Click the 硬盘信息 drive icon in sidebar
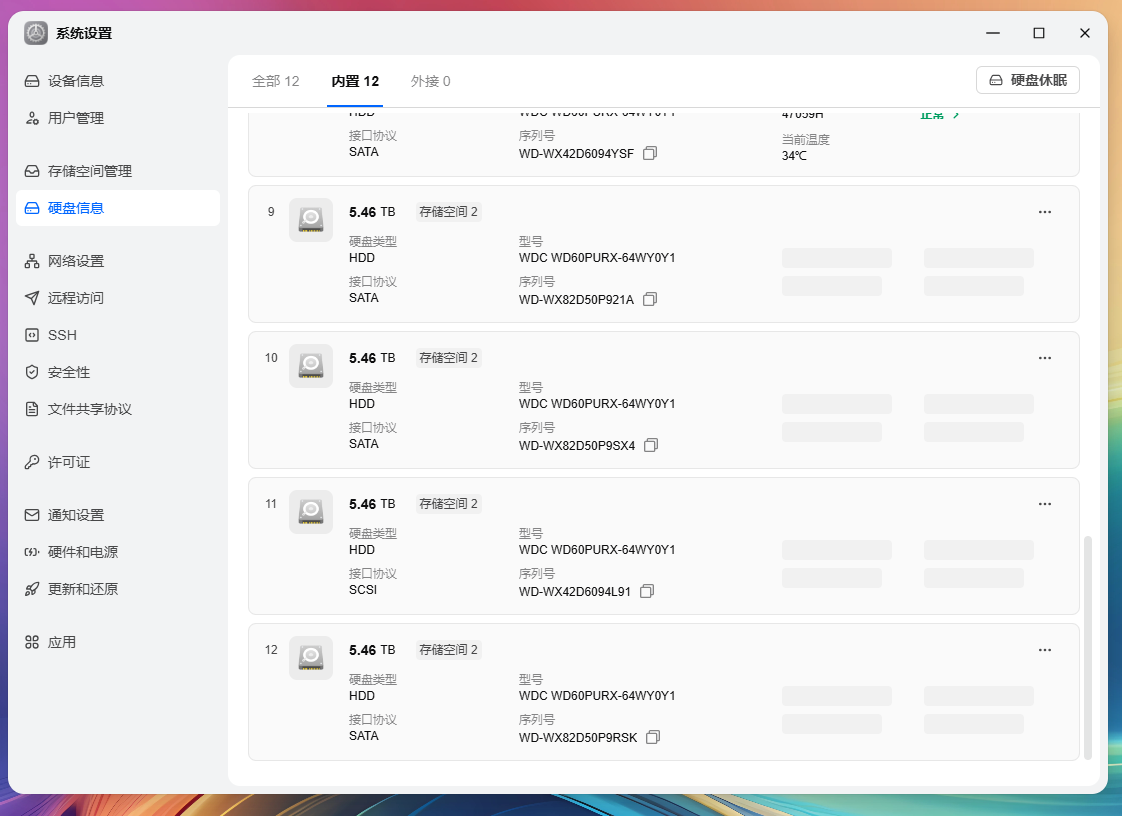The width and height of the screenshot is (1122, 816). 31,208
